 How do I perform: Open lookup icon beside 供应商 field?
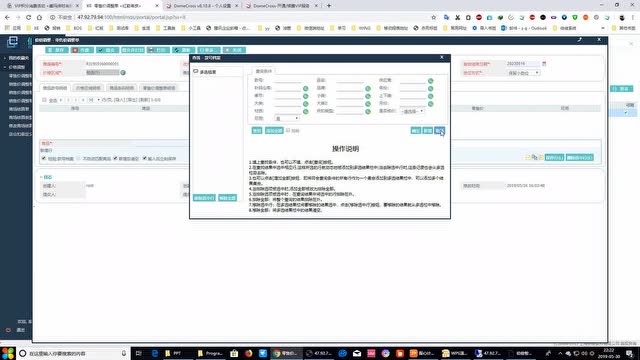click(x=430, y=81)
